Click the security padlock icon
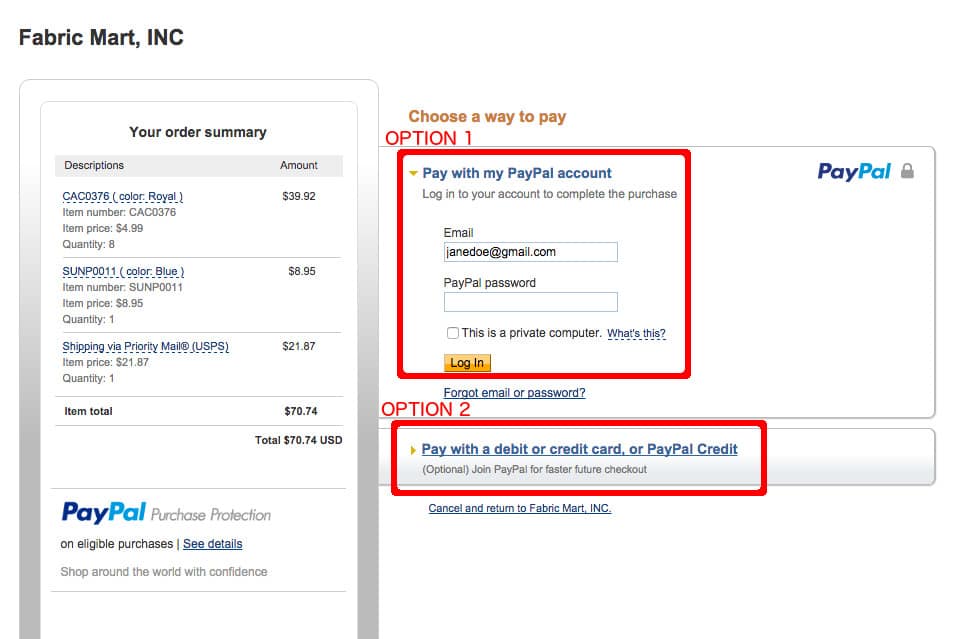Image resolution: width=965 pixels, height=639 pixels. point(907,171)
